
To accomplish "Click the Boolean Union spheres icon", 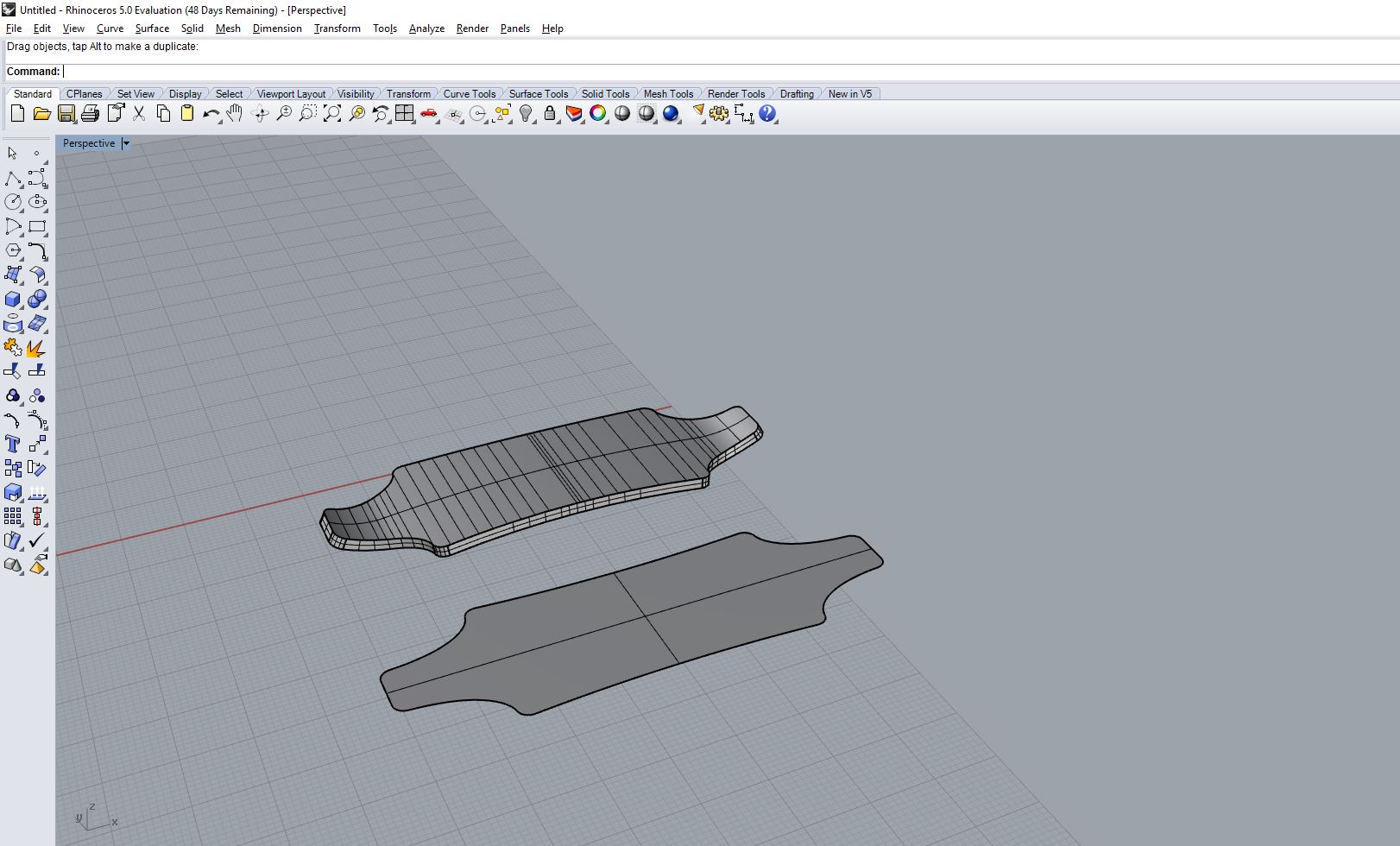I will pyautogui.click(x=37, y=299).
